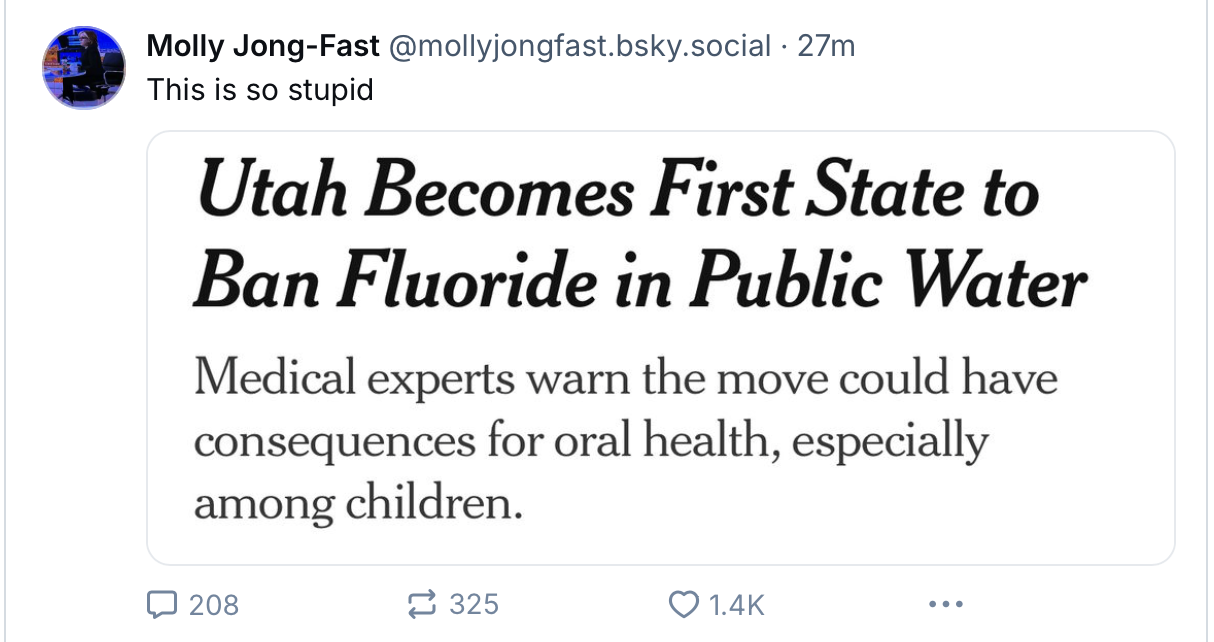Image resolution: width=1214 pixels, height=642 pixels.
Task: Open the post text "This is so stupid"
Action: pyautogui.click(x=260, y=90)
